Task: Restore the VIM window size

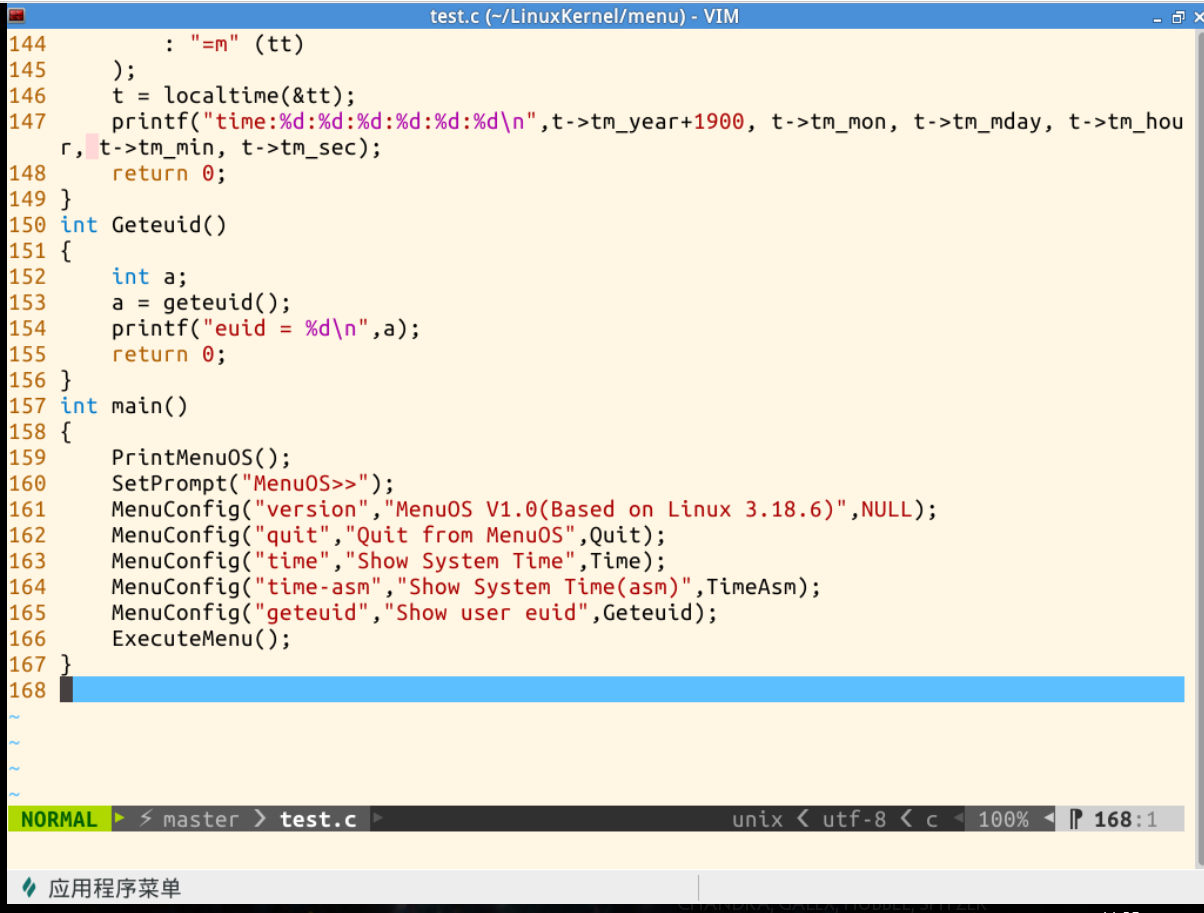Action: [x=1177, y=17]
